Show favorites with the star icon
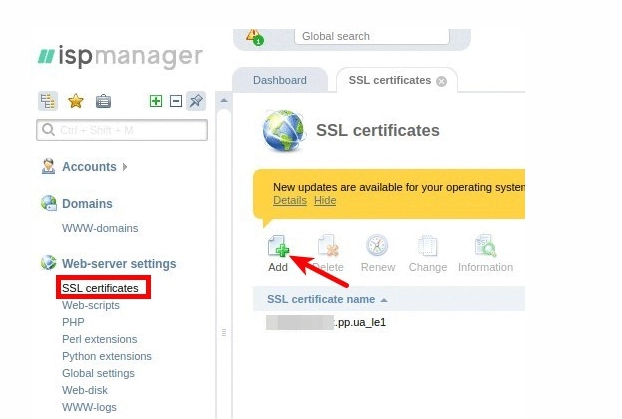The image size is (622, 419). 75,101
